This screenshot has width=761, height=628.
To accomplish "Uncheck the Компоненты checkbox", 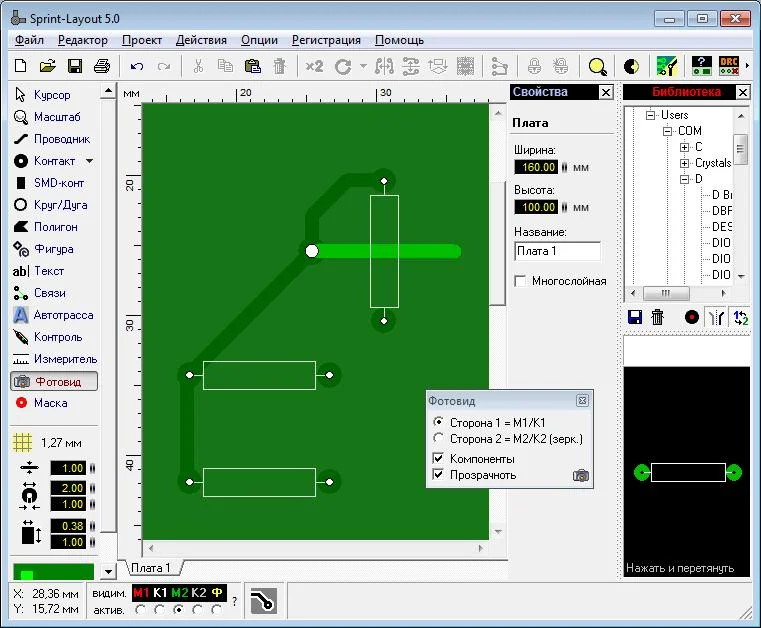I will pos(438,458).
